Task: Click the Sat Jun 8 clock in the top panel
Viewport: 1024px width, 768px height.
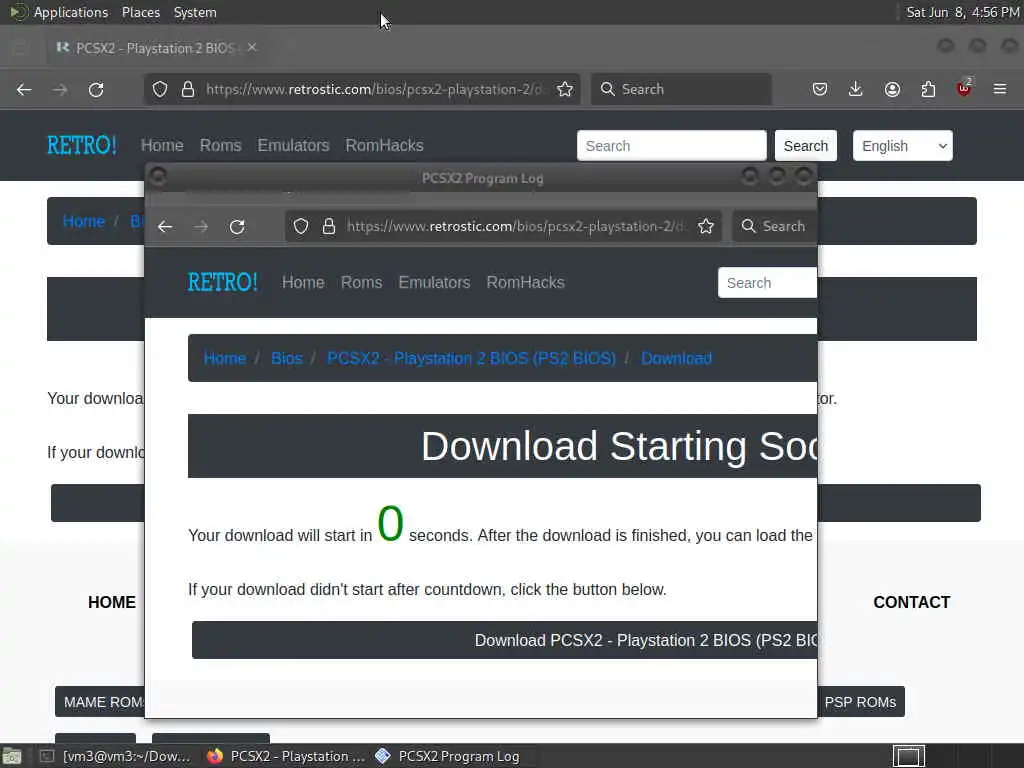Action: click(x=963, y=12)
